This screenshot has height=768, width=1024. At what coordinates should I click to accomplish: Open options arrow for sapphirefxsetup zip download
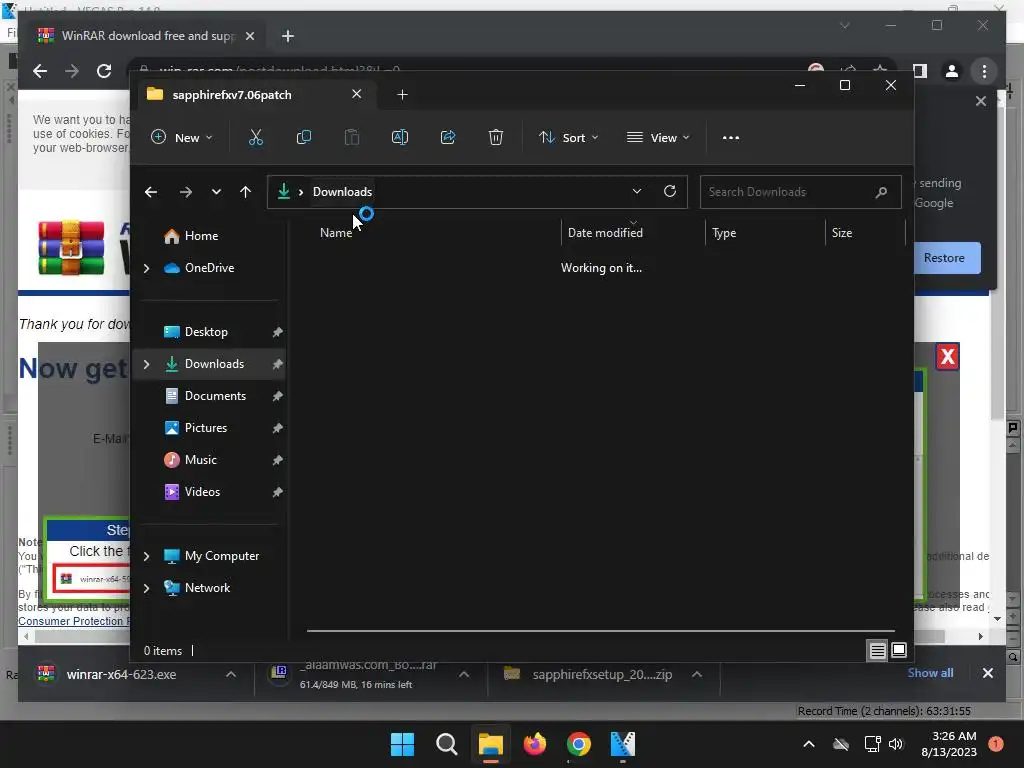[697, 675]
